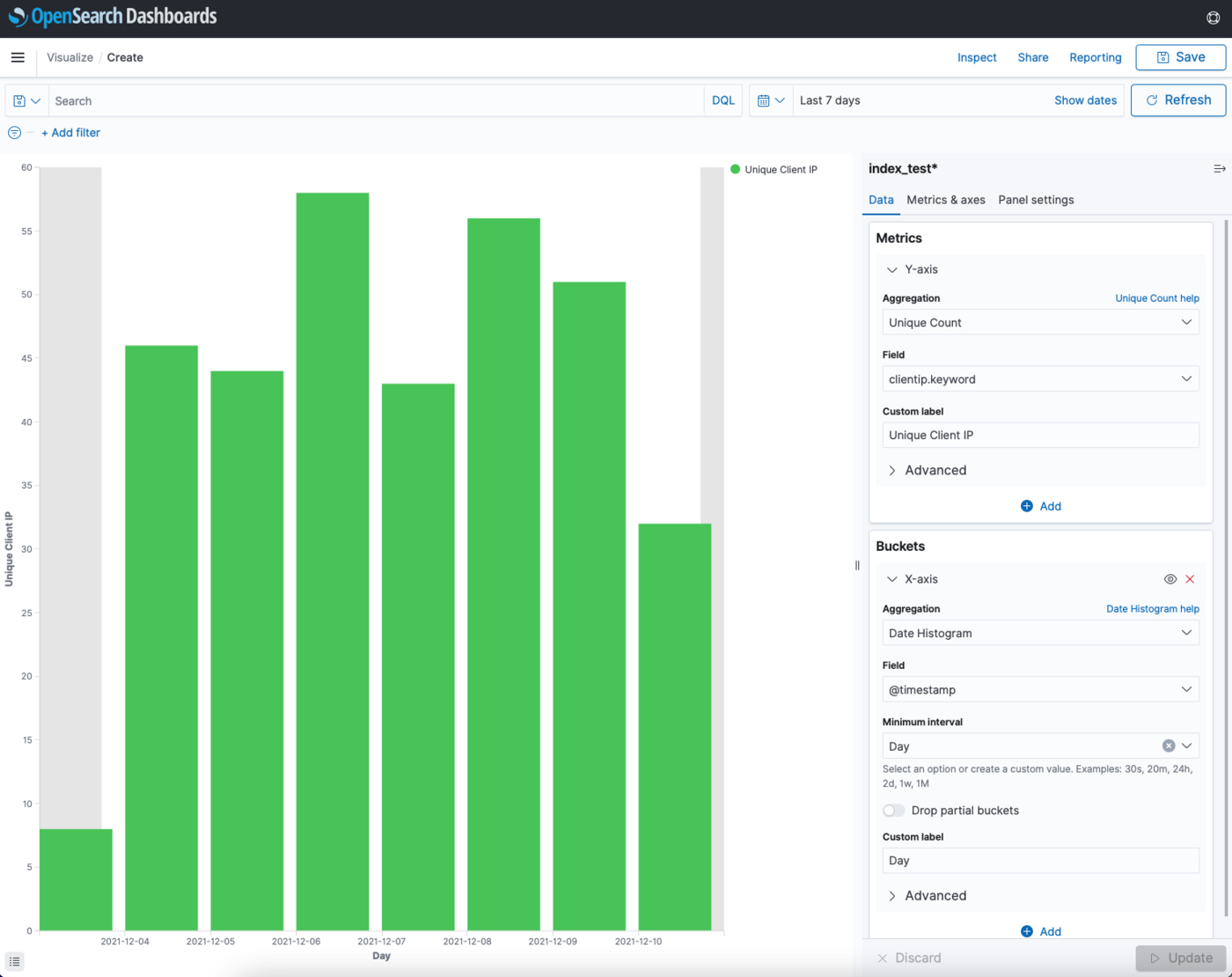Open the hamburger navigation menu

click(x=18, y=57)
